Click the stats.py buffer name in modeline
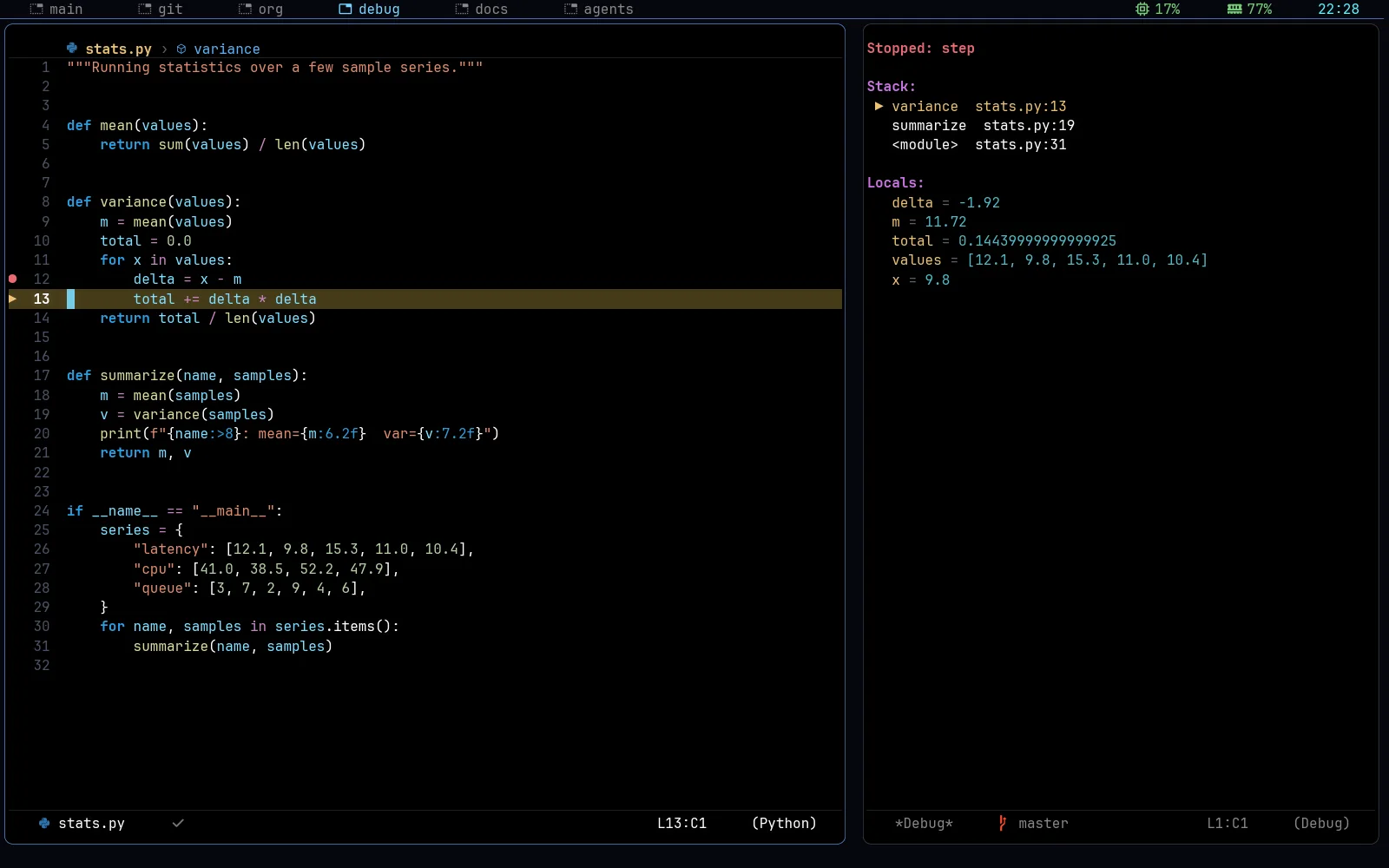The width and height of the screenshot is (1389, 868). tap(91, 823)
